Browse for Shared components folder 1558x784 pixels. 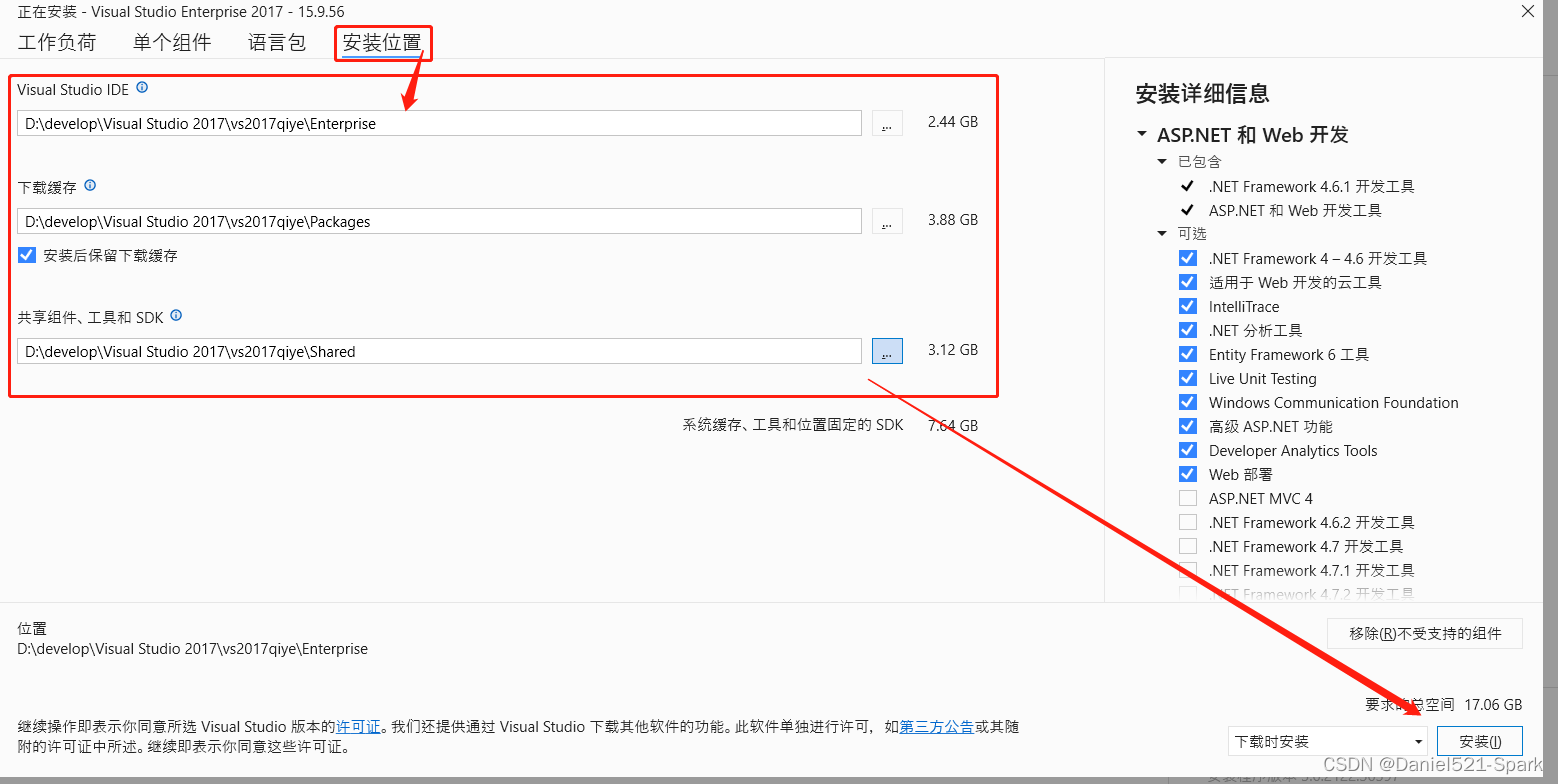[887, 351]
